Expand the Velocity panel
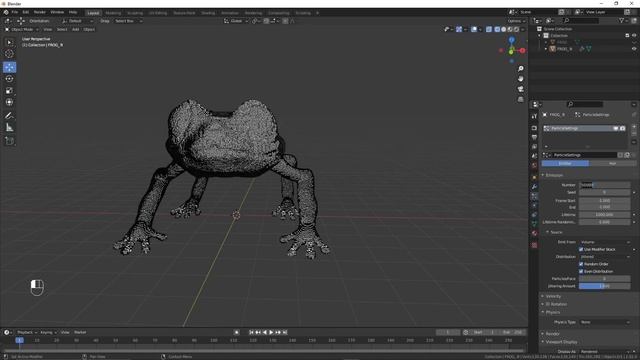640x360 pixels. [553, 296]
